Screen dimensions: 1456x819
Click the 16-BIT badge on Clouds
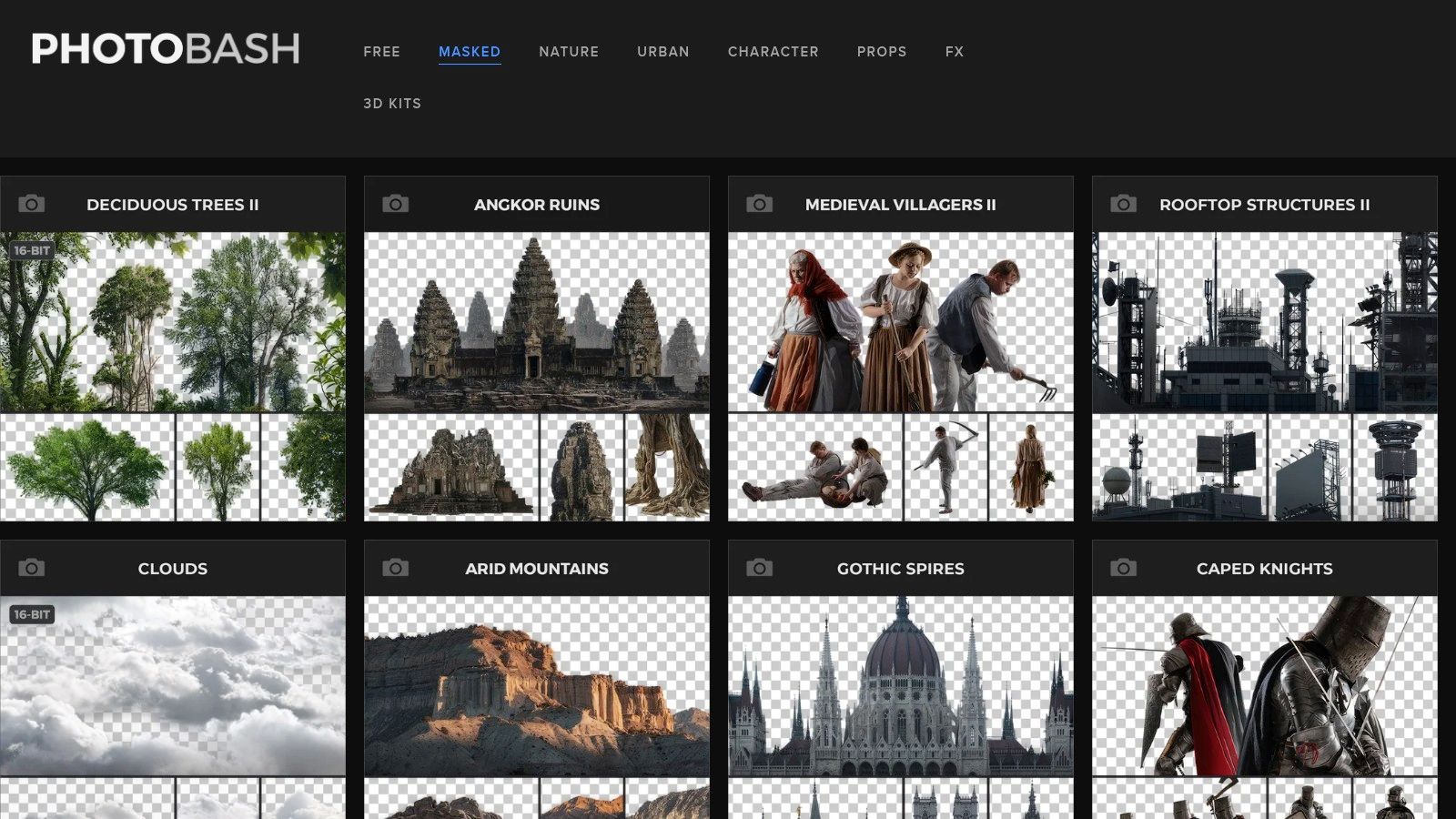32,614
